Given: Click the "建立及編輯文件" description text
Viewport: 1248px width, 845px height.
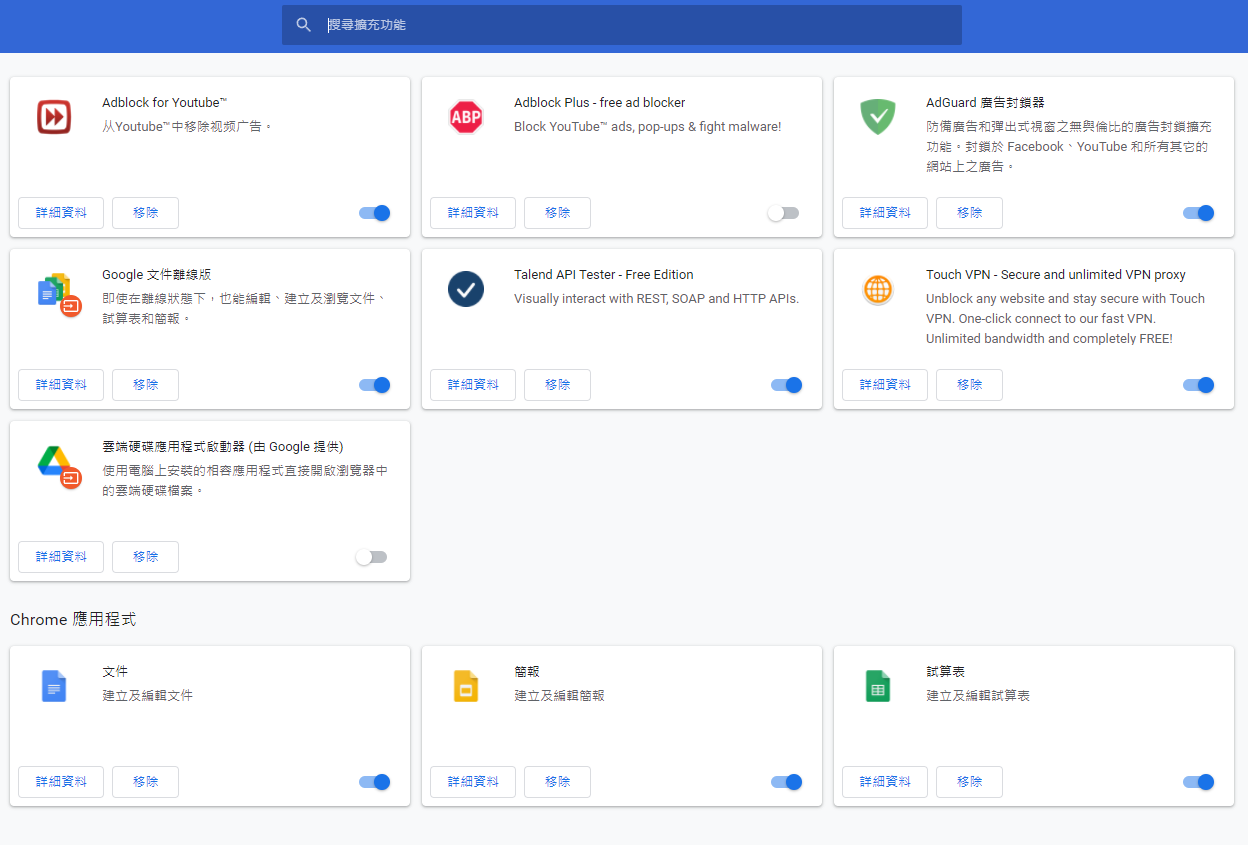Looking at the screenshot, I should [148, 696].
